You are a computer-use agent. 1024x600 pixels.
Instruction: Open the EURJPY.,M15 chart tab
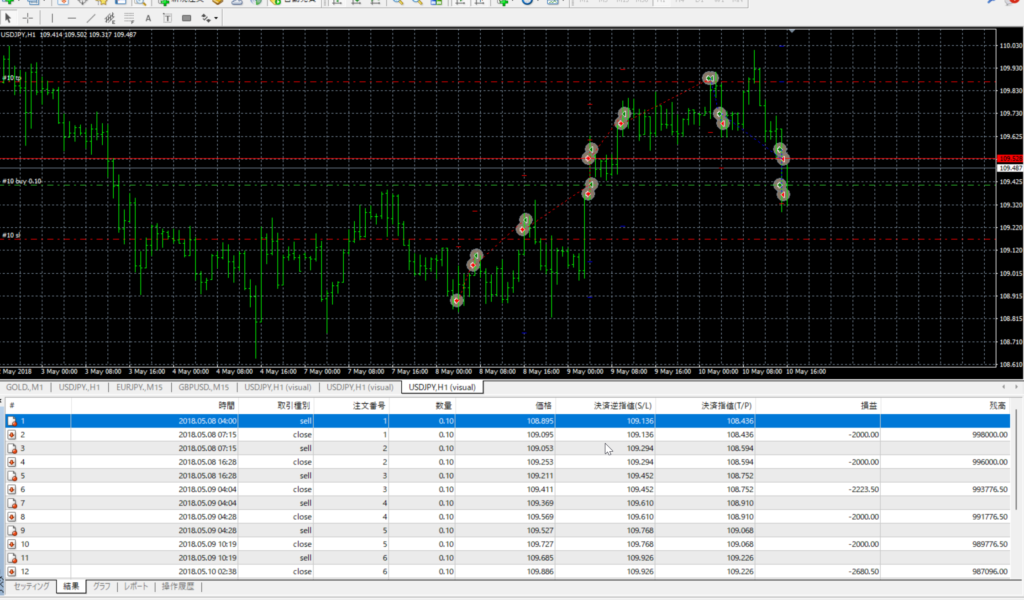coord(139,387)
